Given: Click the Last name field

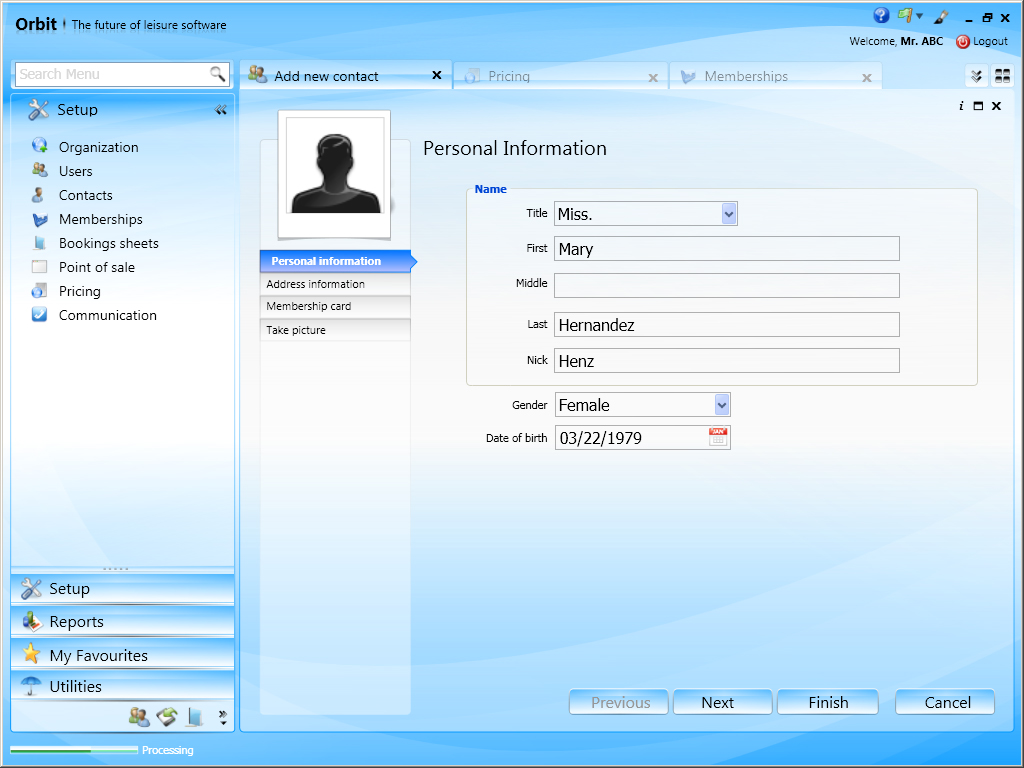Looking at the screenshot, I should [x=727, y=325].
